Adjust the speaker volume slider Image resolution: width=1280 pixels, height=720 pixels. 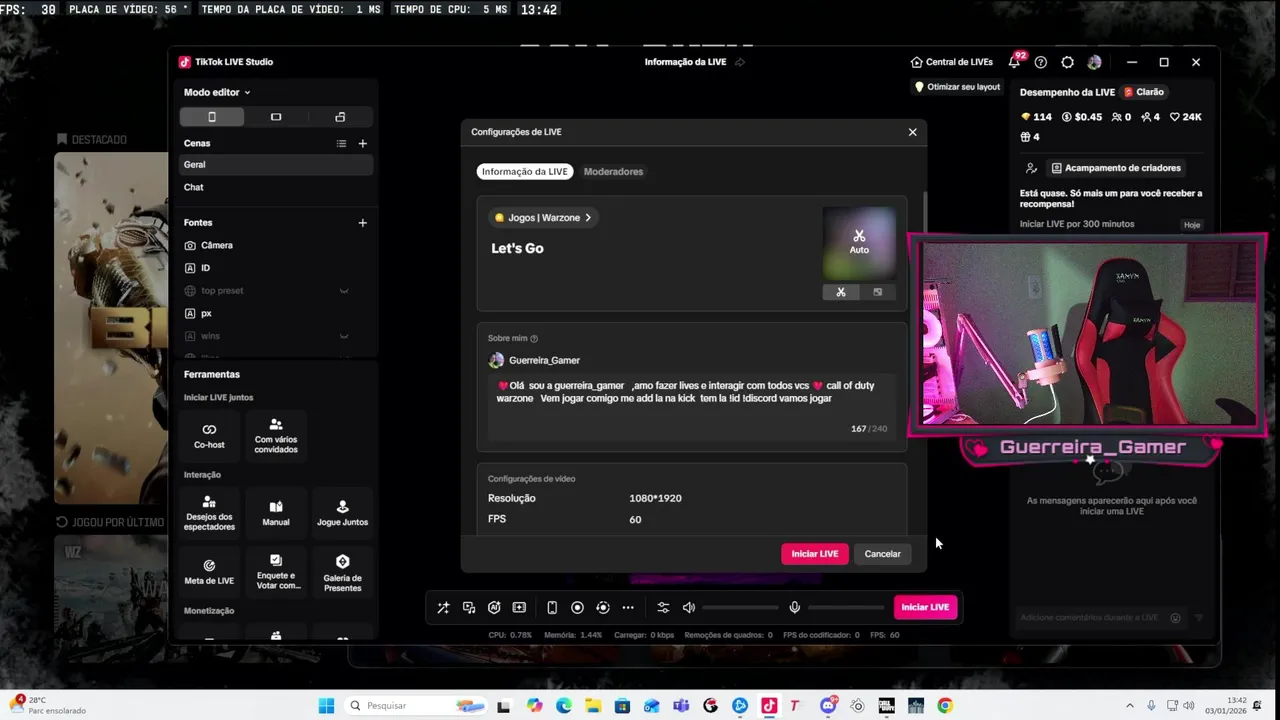[x=740, y=608]
